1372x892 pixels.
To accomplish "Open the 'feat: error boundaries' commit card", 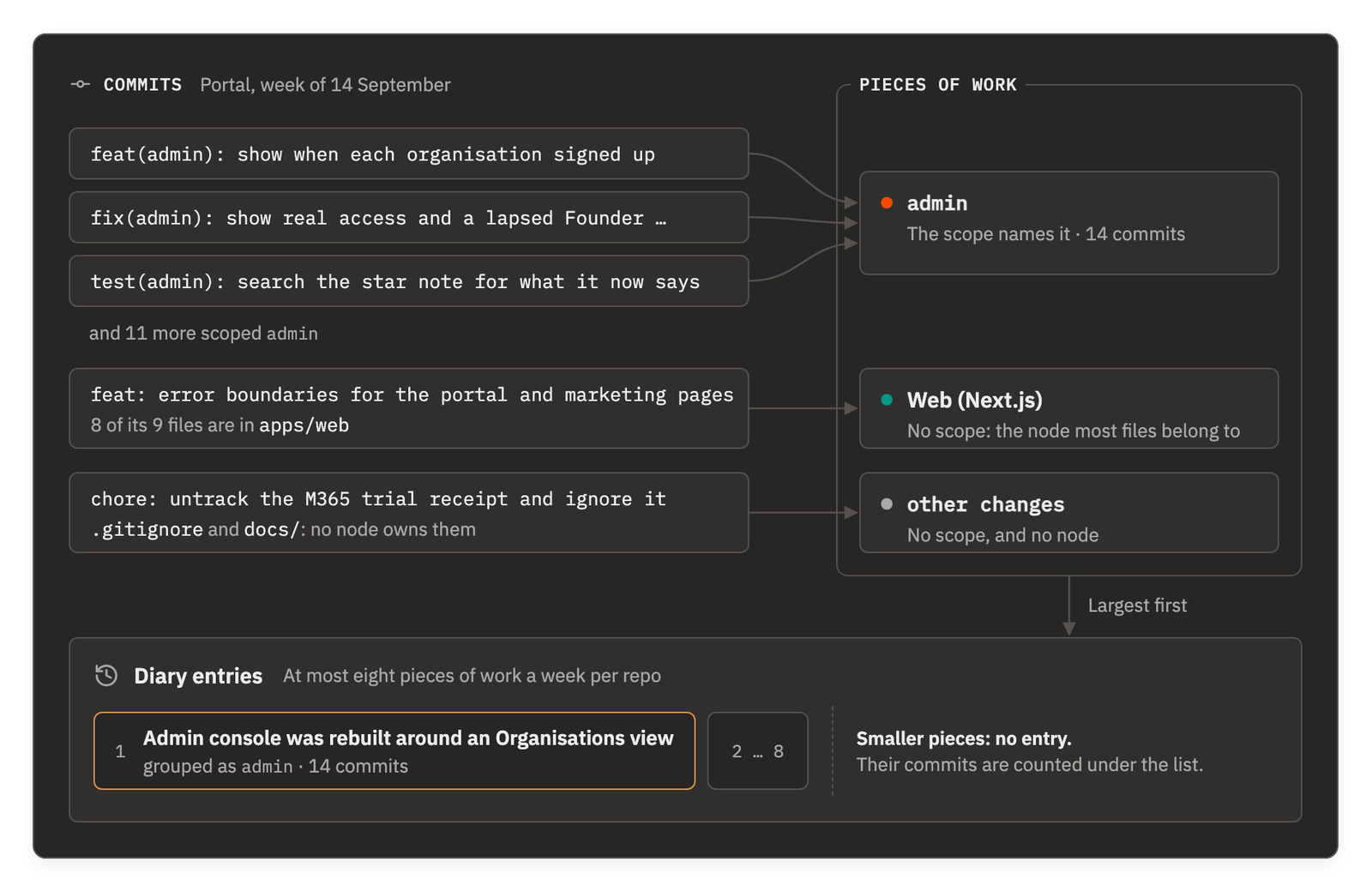I will (x=409, y=408).
